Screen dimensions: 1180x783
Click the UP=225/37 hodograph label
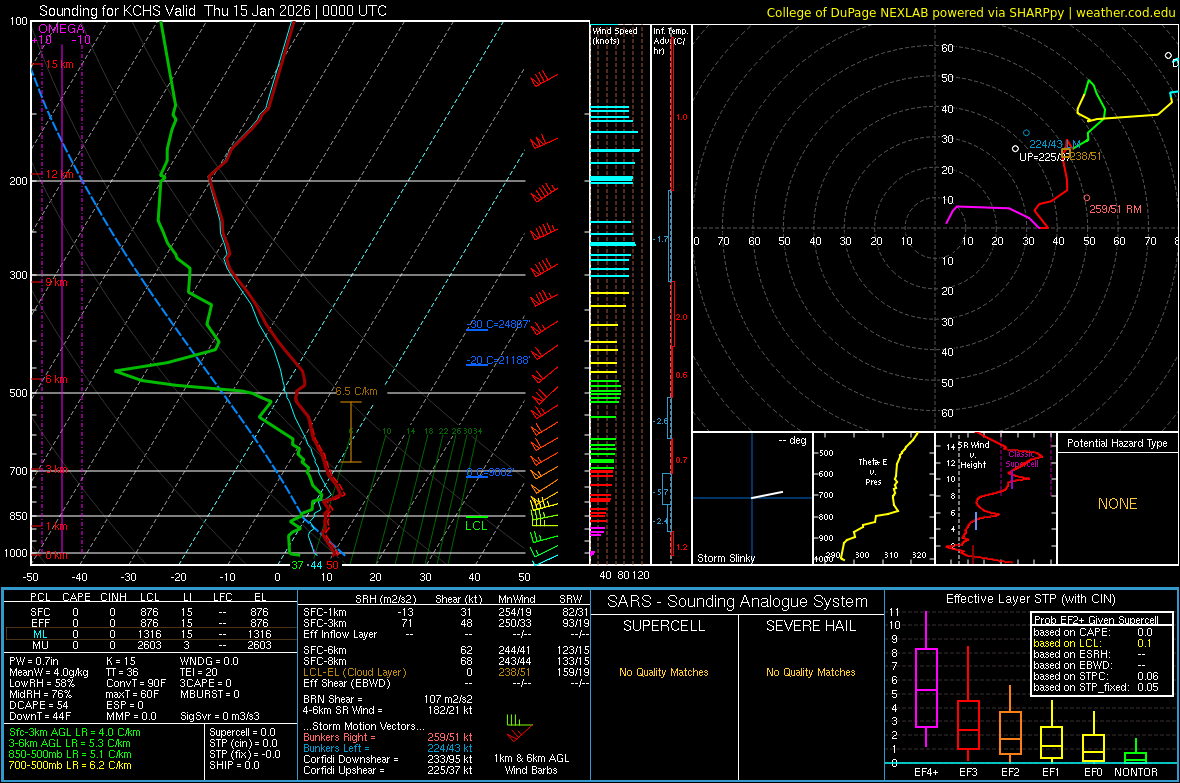coord(1044,157)
